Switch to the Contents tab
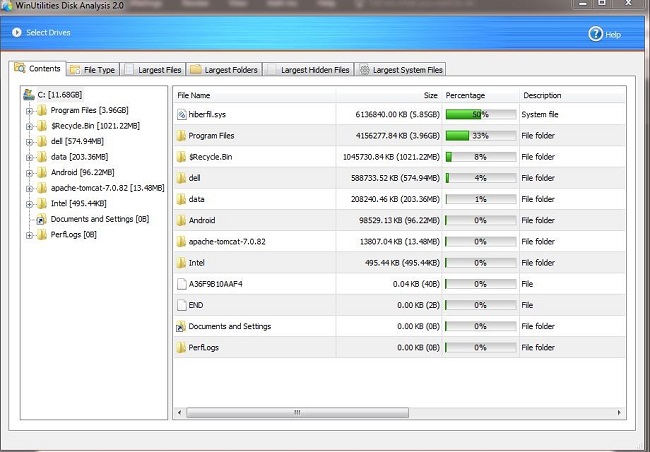Image resolution: width=650 pixels, height=452 pixels. coord(37,68)
